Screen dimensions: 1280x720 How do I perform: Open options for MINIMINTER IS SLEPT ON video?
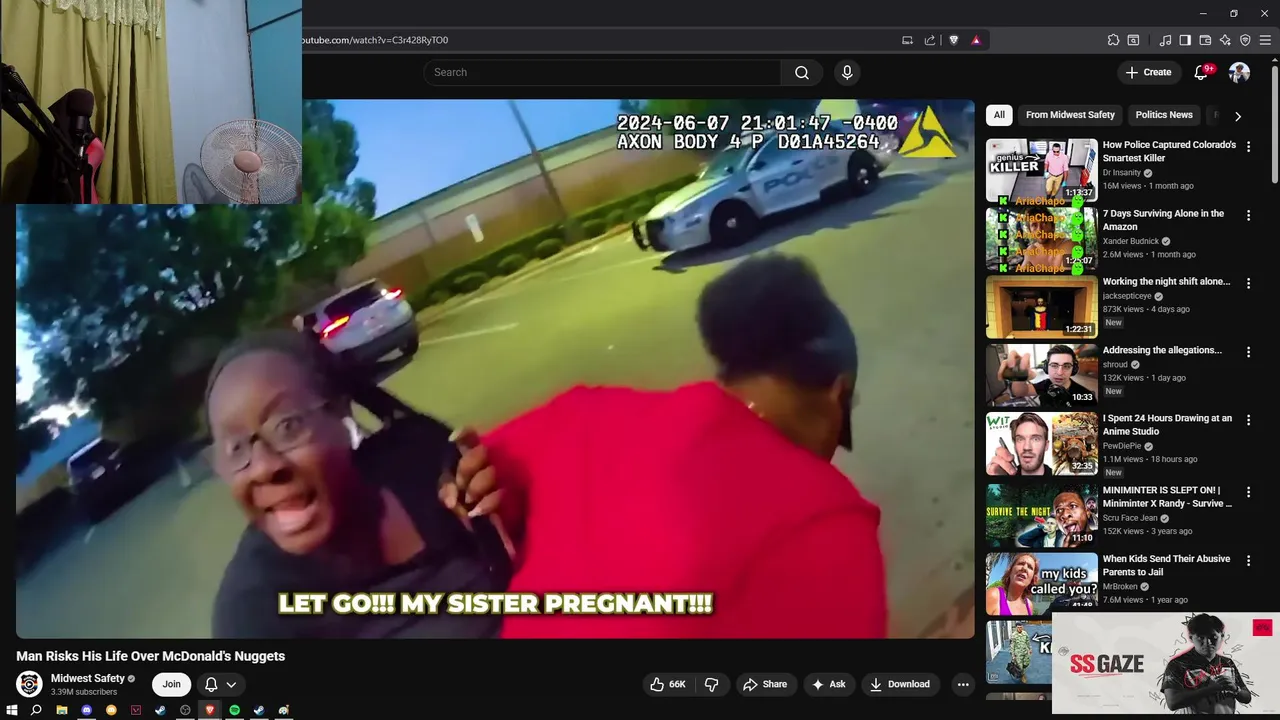(x=1248, y=491)
